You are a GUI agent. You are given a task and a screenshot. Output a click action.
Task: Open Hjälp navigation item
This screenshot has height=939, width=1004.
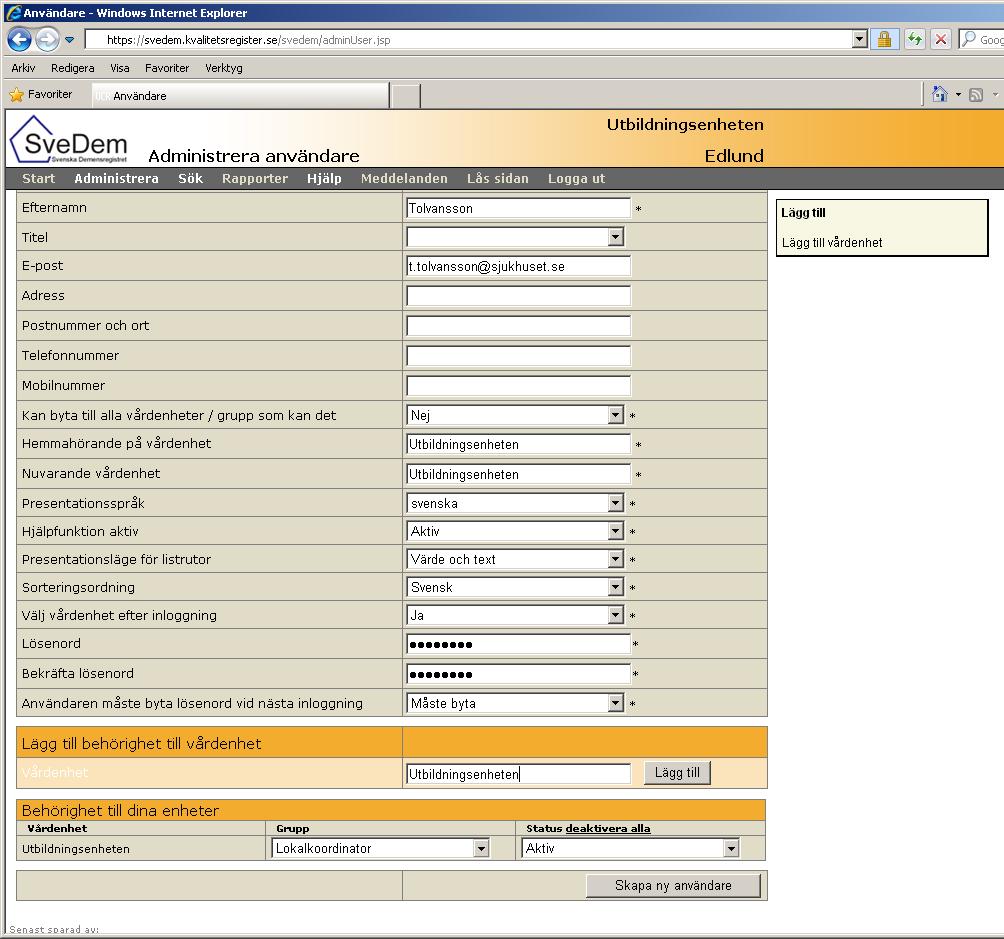[x=324, y=179]
